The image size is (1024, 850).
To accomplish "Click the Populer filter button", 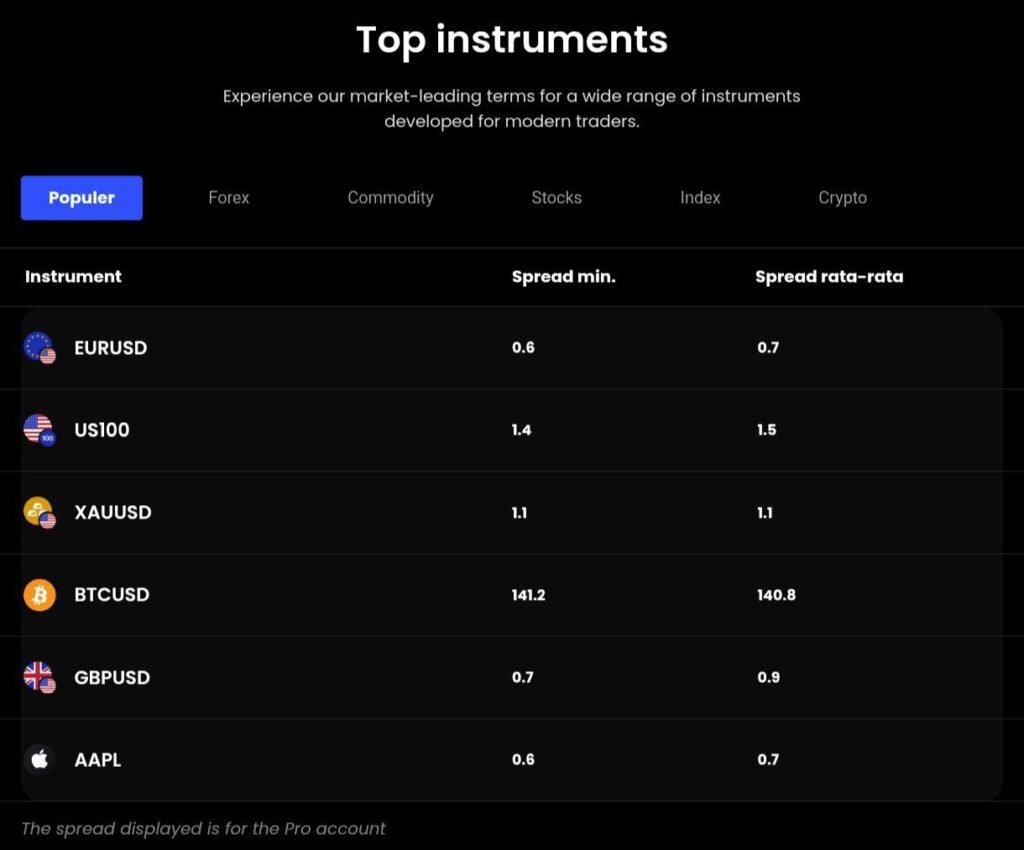I will [81, 197].
